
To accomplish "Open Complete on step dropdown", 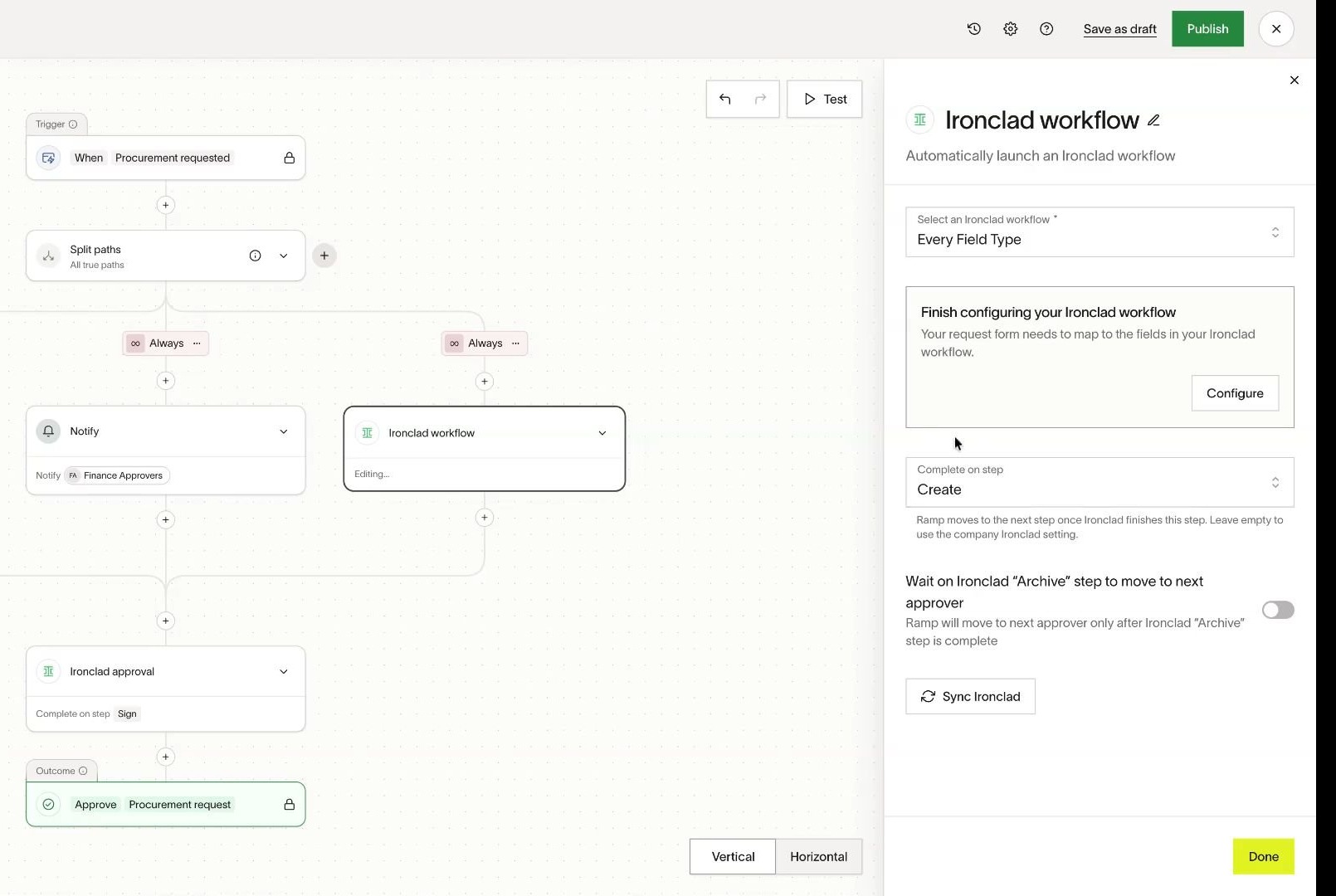I will (x=1100, y=482).
